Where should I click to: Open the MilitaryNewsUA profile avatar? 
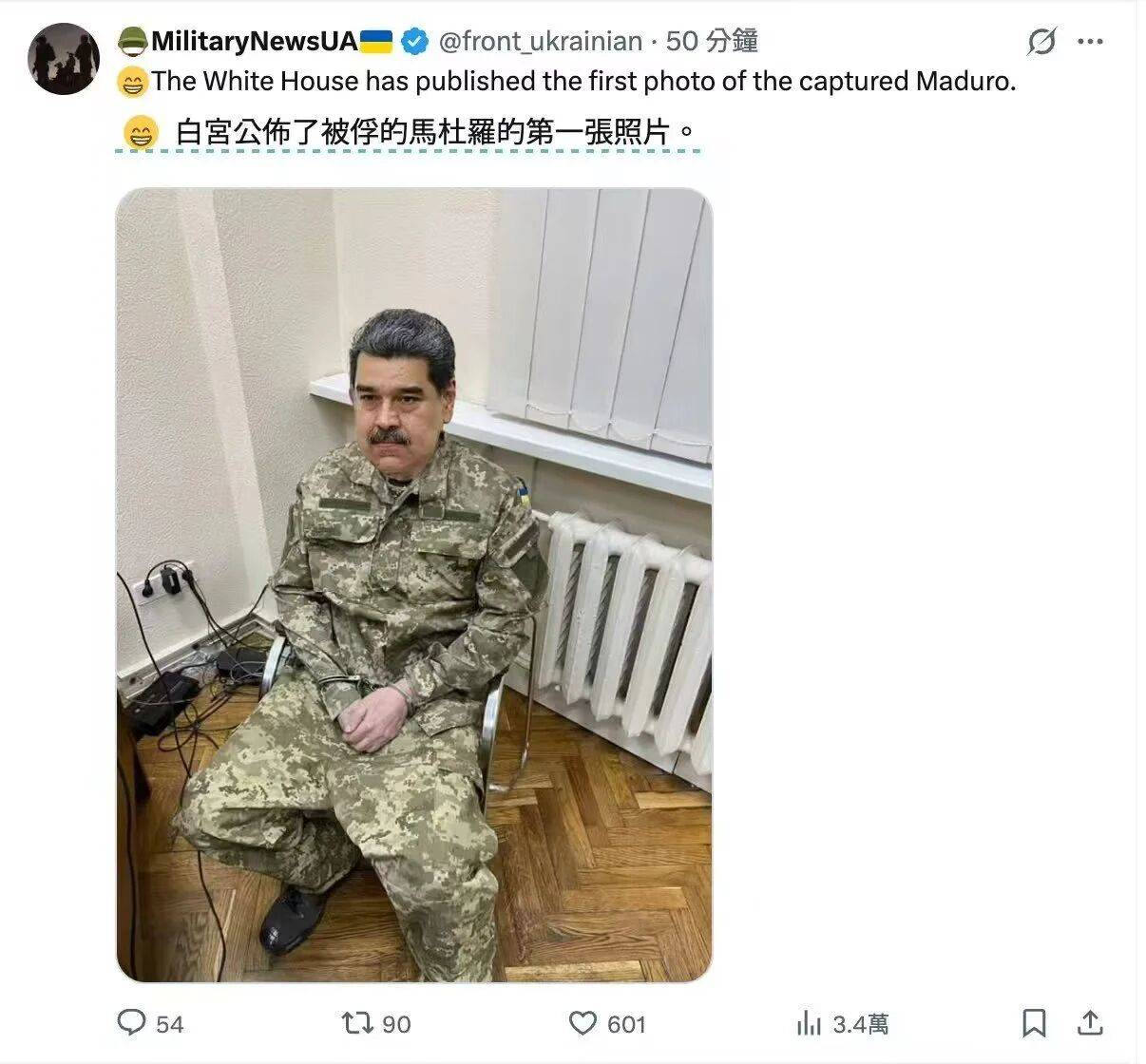64,59
